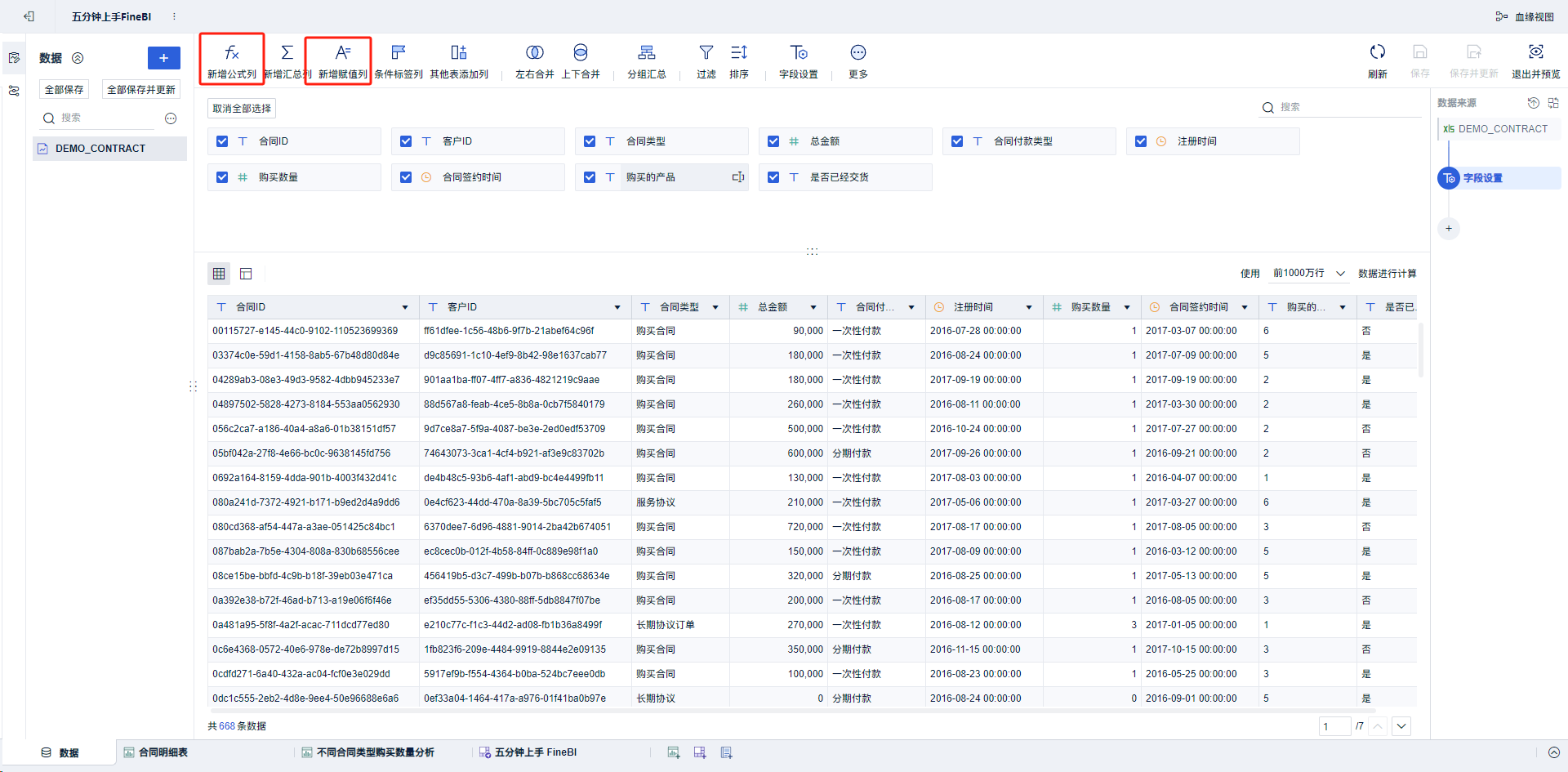Uncheck the 合同付款类型 field checkbox
The image size is (1568, 772).
(x=957, y=141)
